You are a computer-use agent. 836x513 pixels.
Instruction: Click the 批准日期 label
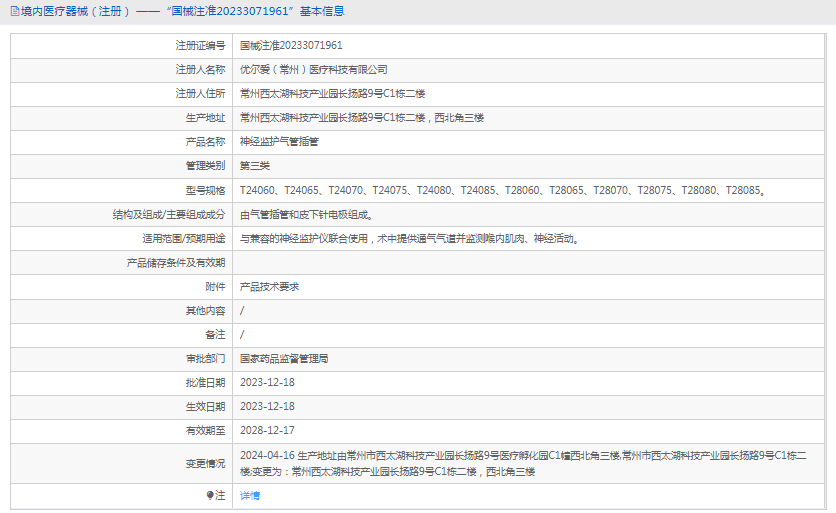(205, 382)
